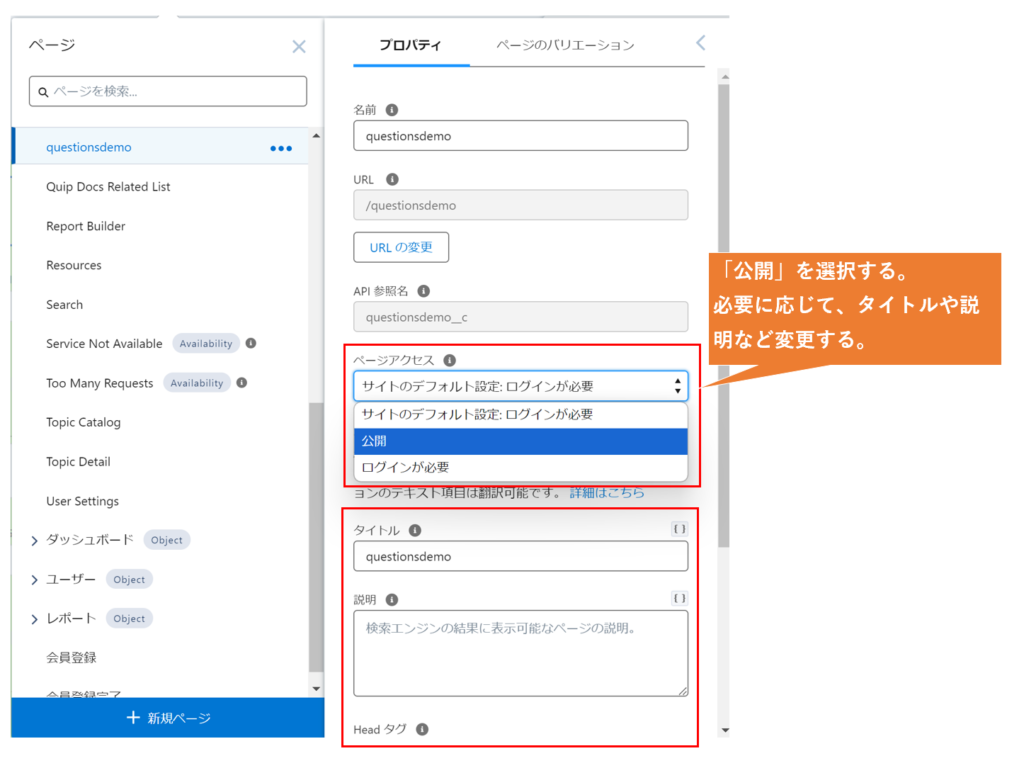The width and height of the screenshot is (1024, 768).
Task: Click the info icon beside URL label
Action: tap(392, 180)
